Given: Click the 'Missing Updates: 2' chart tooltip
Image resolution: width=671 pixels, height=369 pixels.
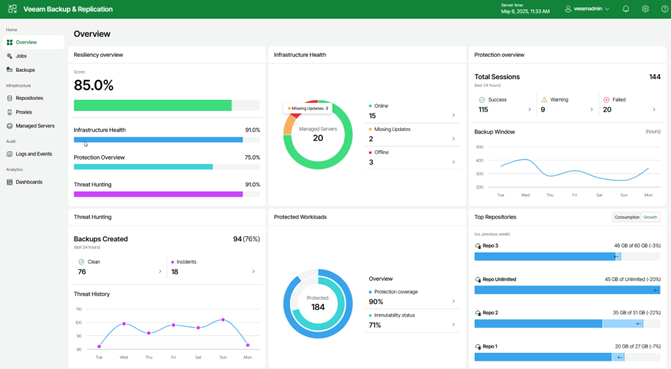Looking at the screenshot, I should [x=307, y=108].
